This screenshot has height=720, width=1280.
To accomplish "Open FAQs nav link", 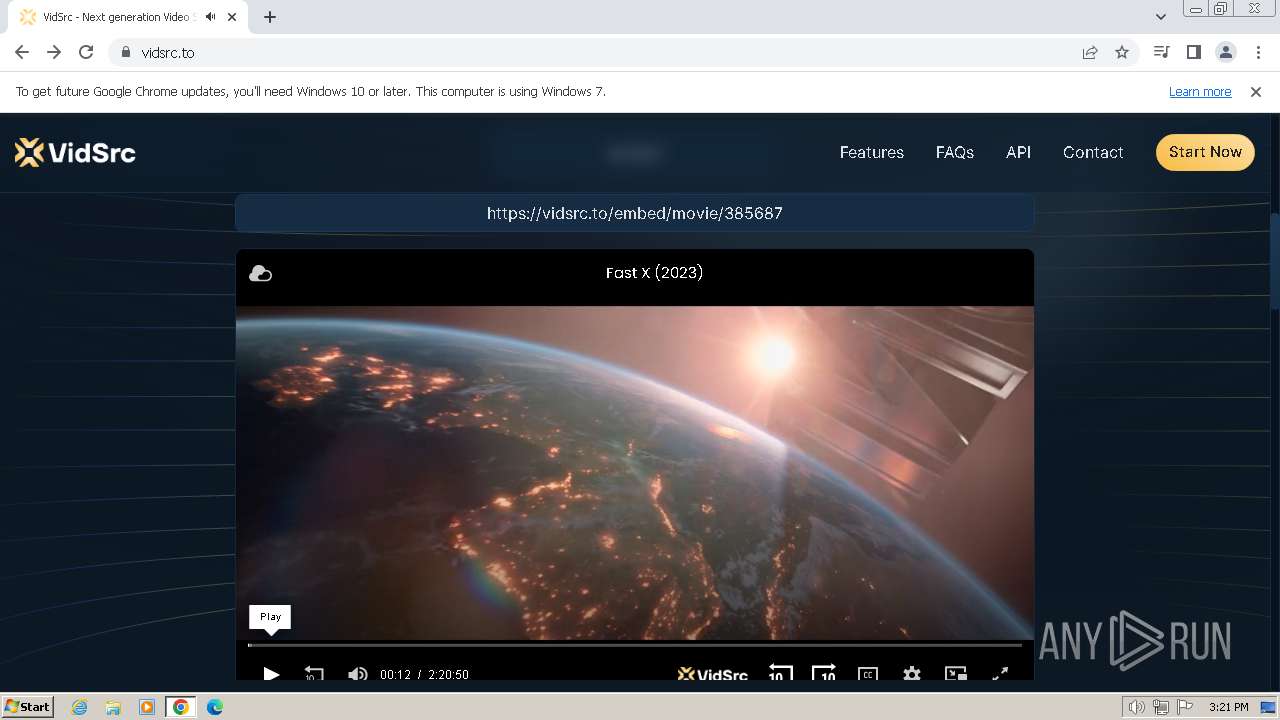I will point(954,152).
